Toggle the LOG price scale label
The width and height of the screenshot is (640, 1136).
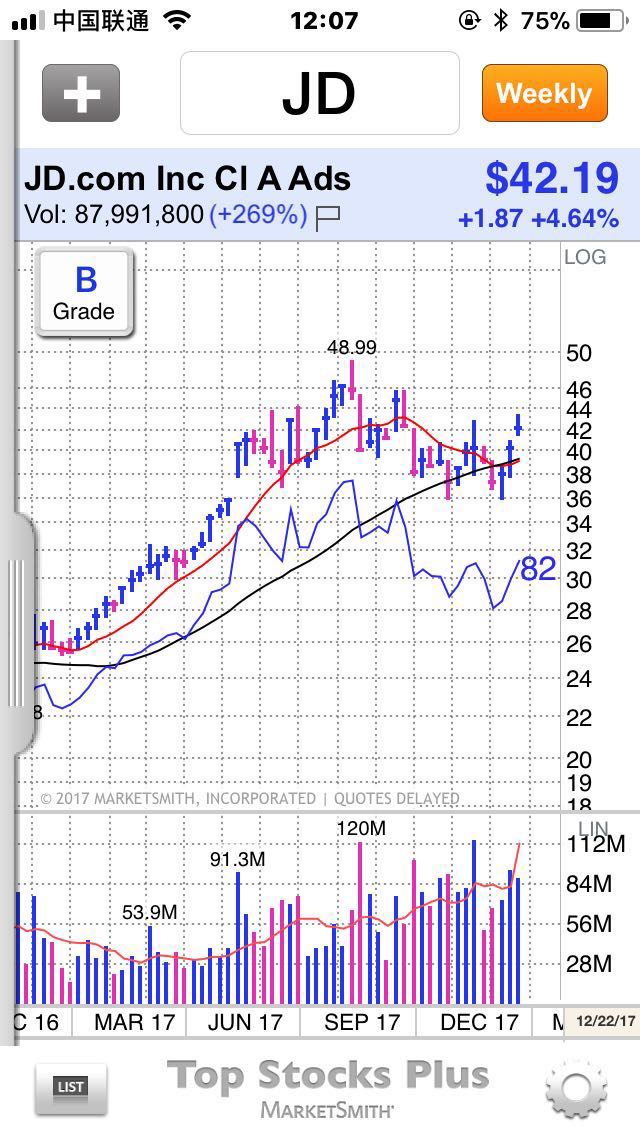coord(585,256)
